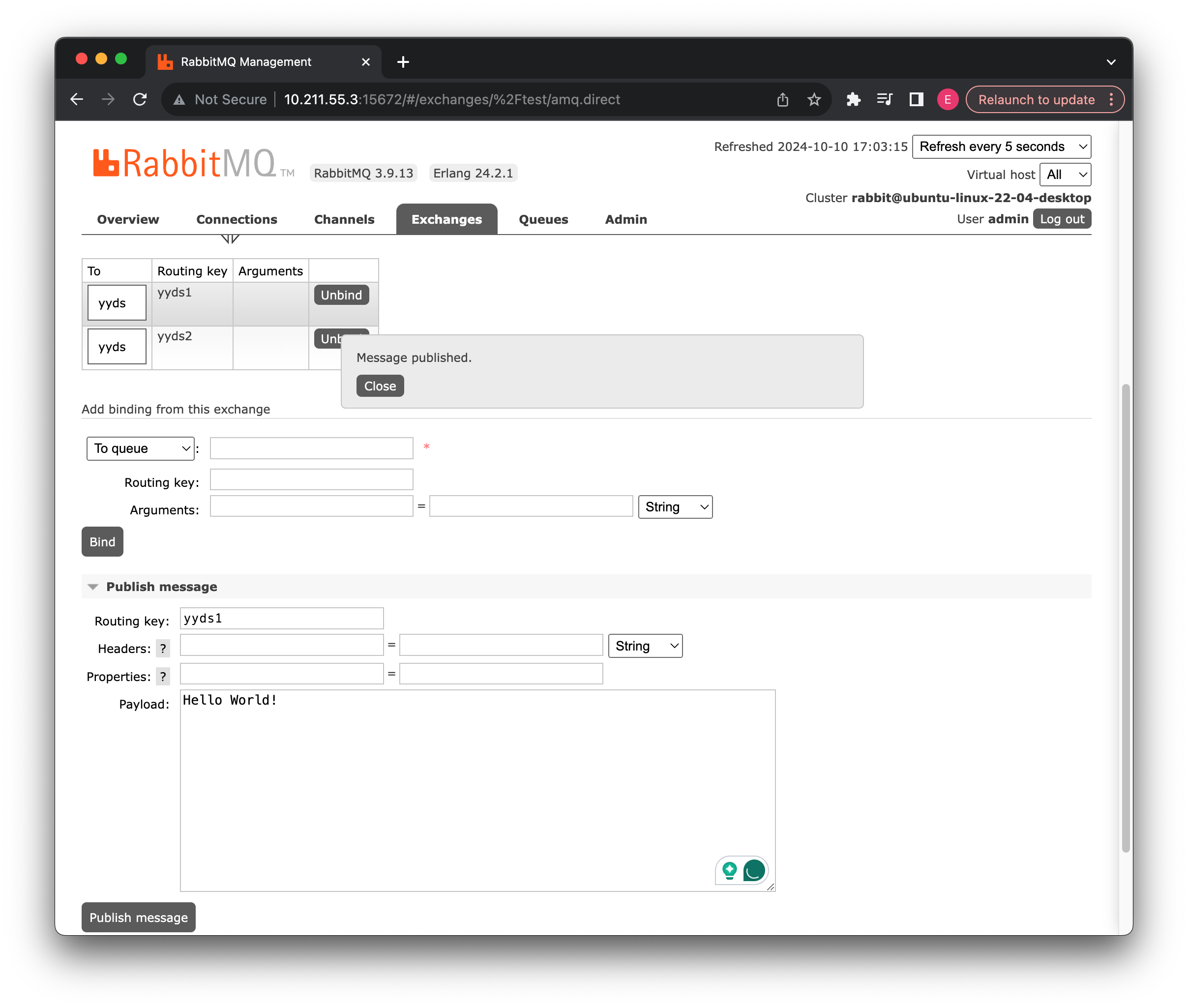This screenshot has height=1008, width=1188.
Task: Collapse the Publish message section
Action: point(93,587)
